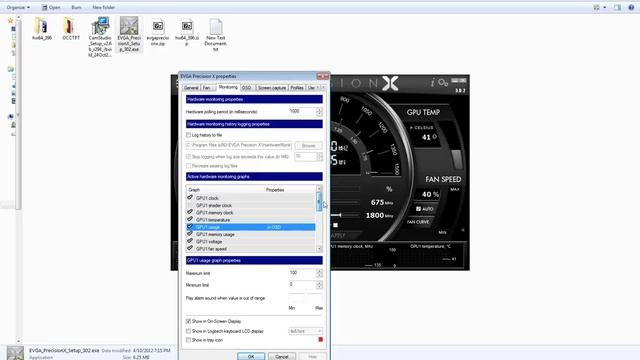Click the alarm Max value field
640x360 pixels.
(x=315, y=298)
